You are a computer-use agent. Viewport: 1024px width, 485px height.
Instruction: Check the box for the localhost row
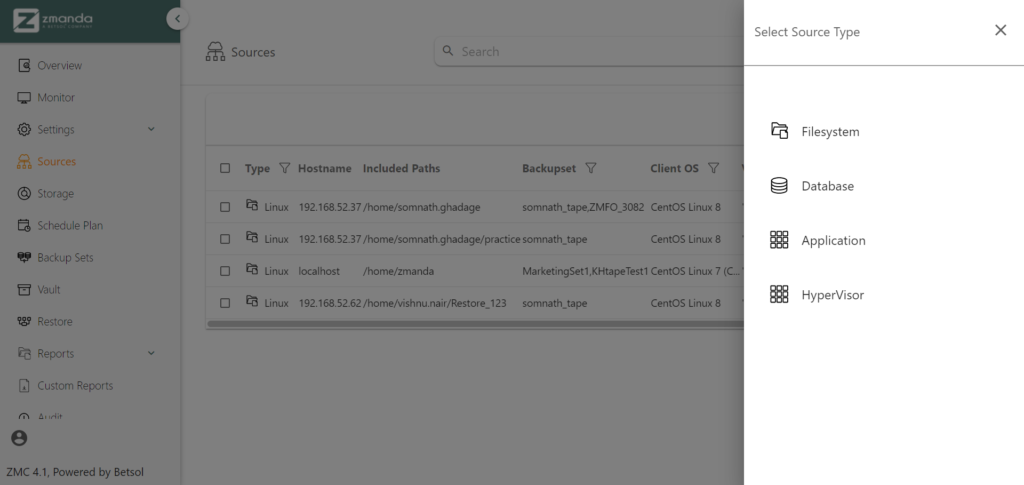coord(225,271)
